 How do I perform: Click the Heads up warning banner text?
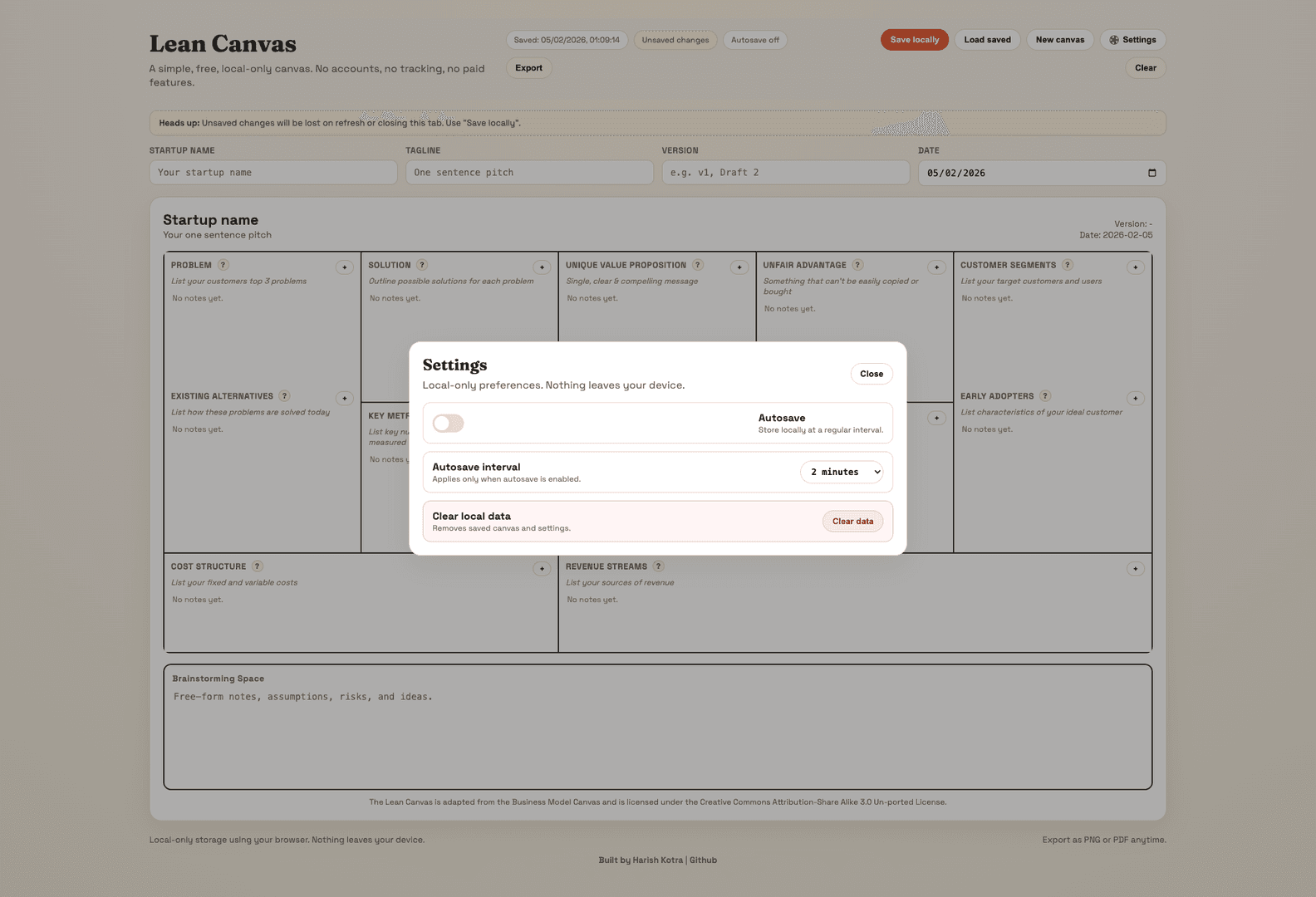click(340, 123)
